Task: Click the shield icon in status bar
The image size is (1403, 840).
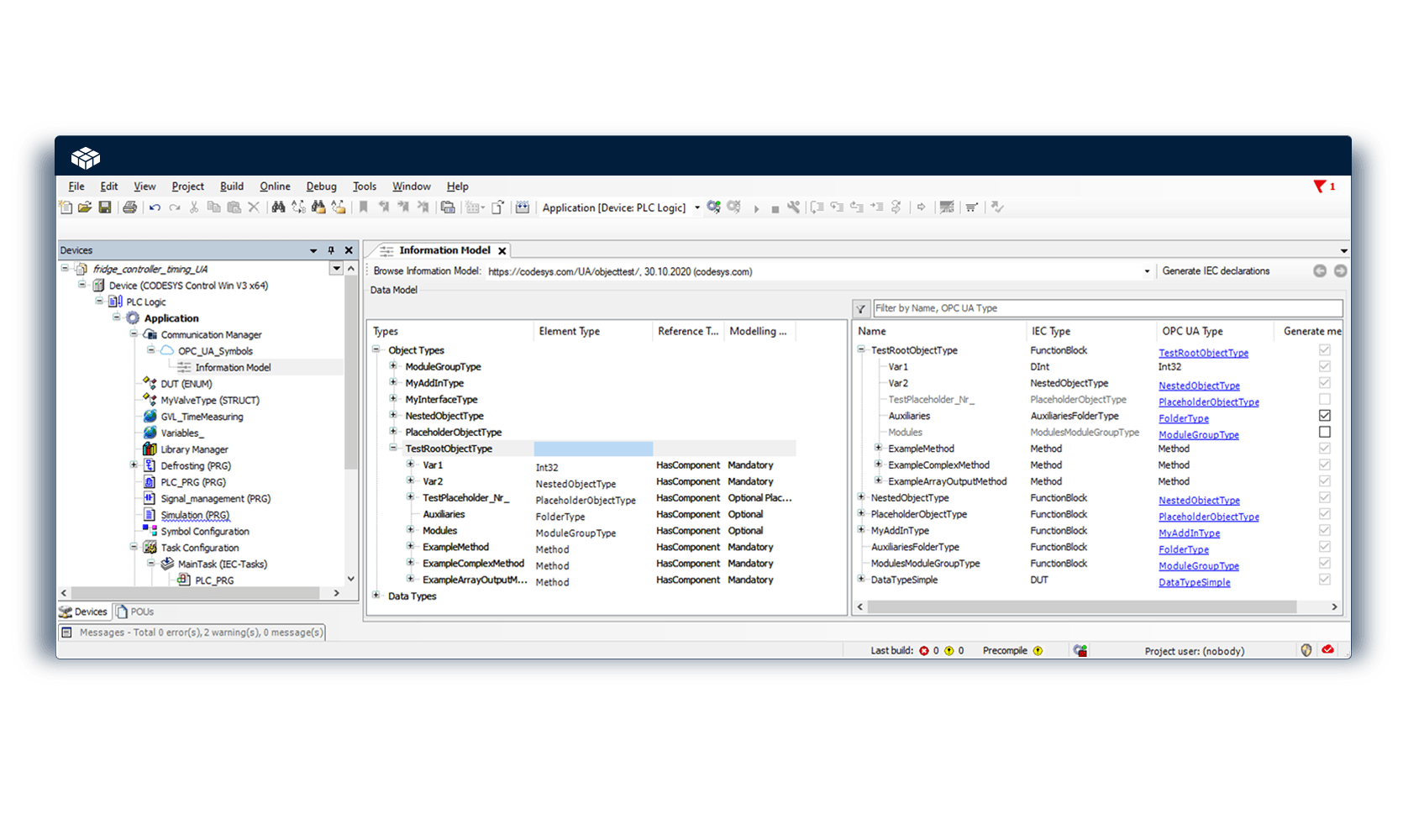Action: (1306, 650)
